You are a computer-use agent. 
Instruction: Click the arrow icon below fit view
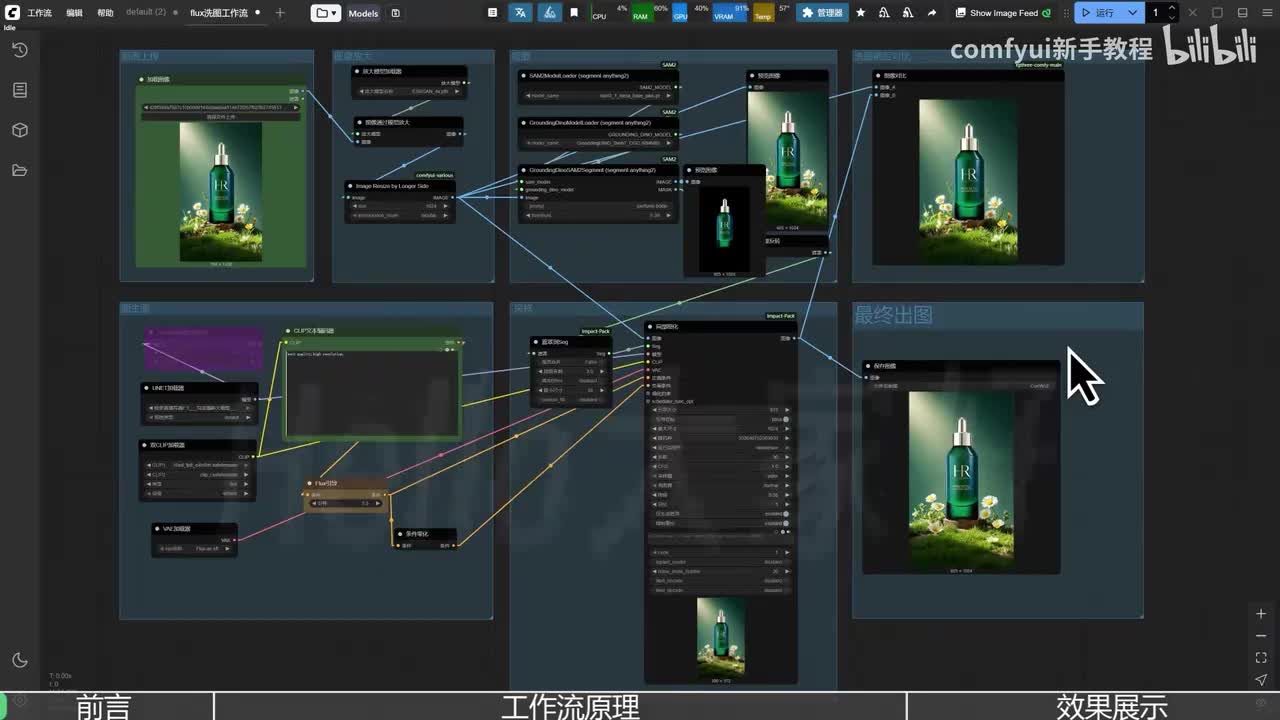1261,680
